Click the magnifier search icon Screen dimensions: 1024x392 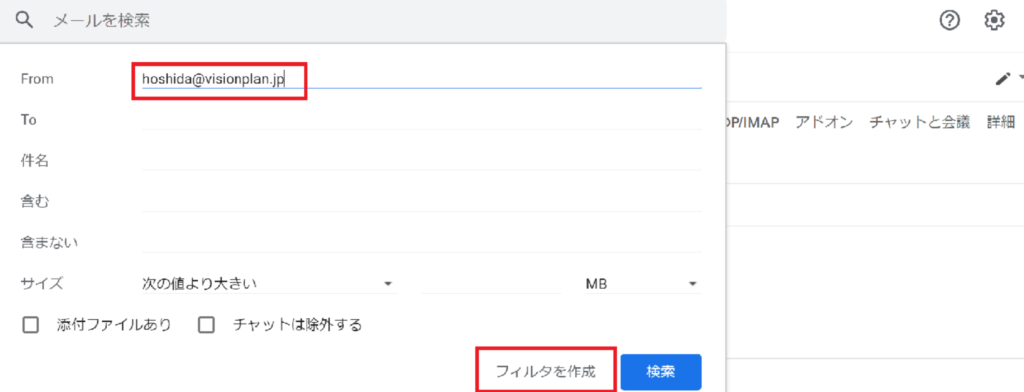24,21
